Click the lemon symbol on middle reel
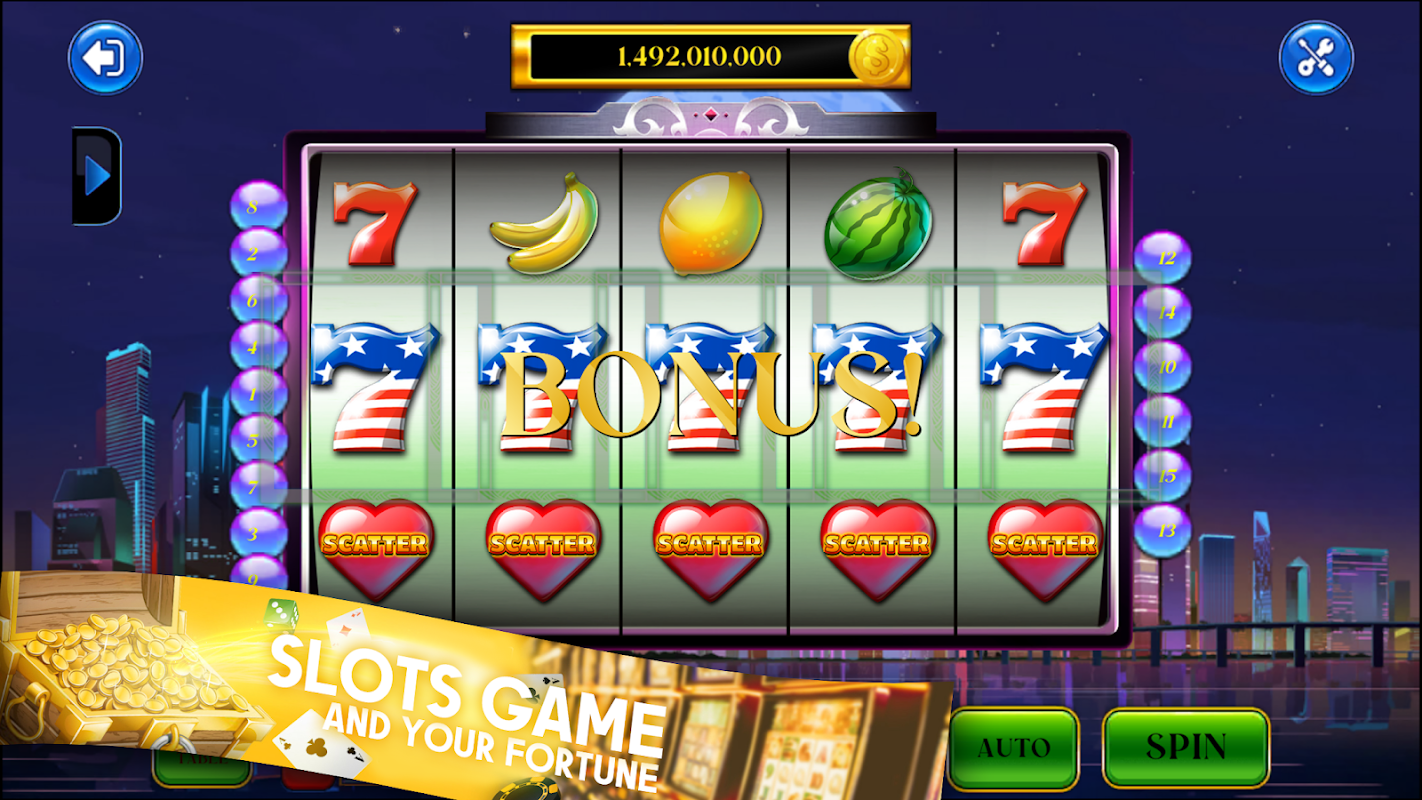Screen dimensions: 1422x800 point(711,224)
